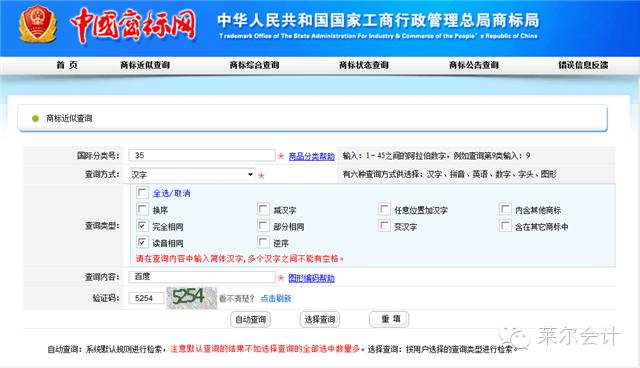This screenshot has height=368, width=640.
Task: Open the 商标近似查询 navigation item
Action: [x=145, y=65]
